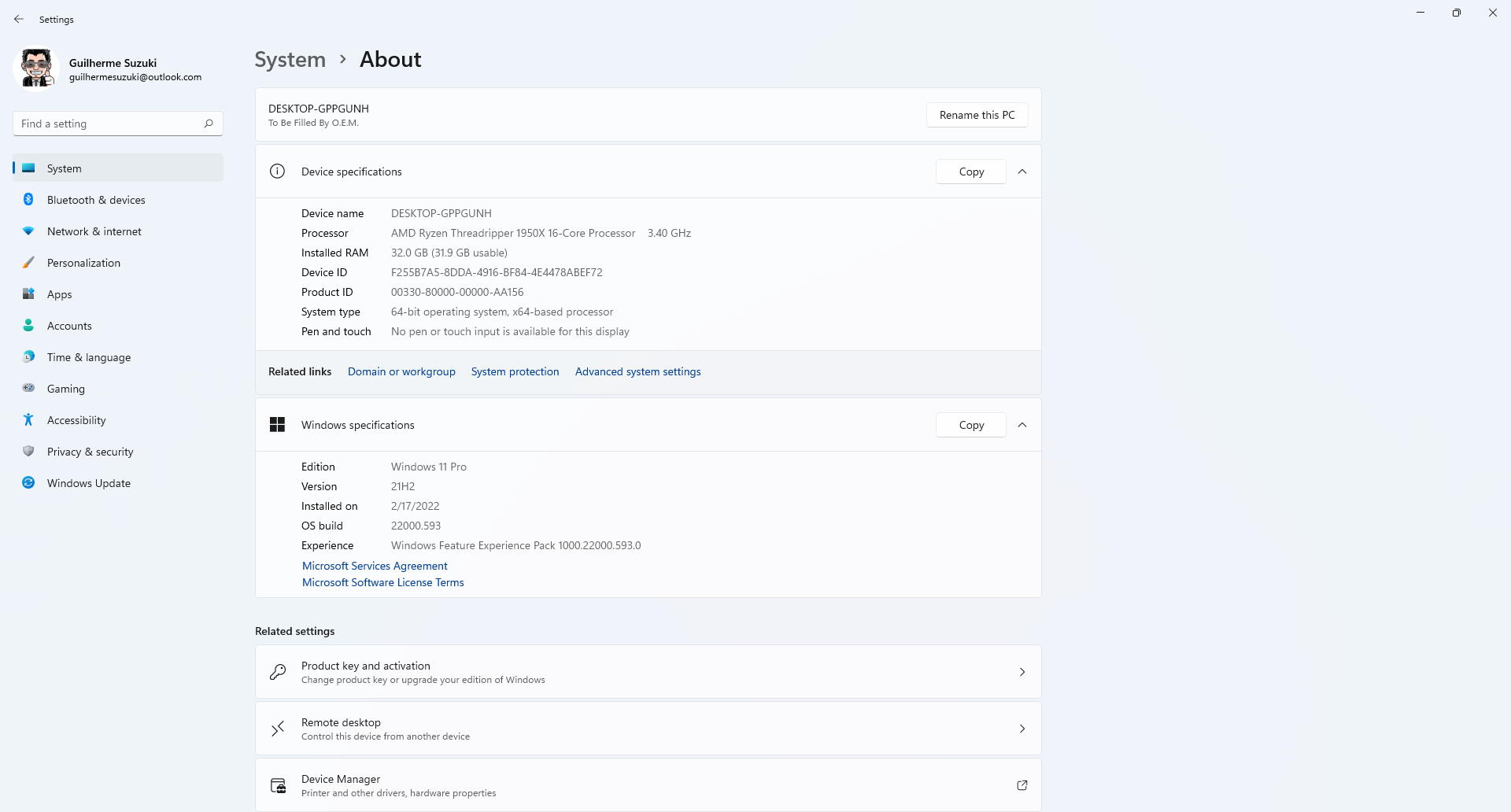
Task: Collapse the Device specifications section
Action: 1021,172
